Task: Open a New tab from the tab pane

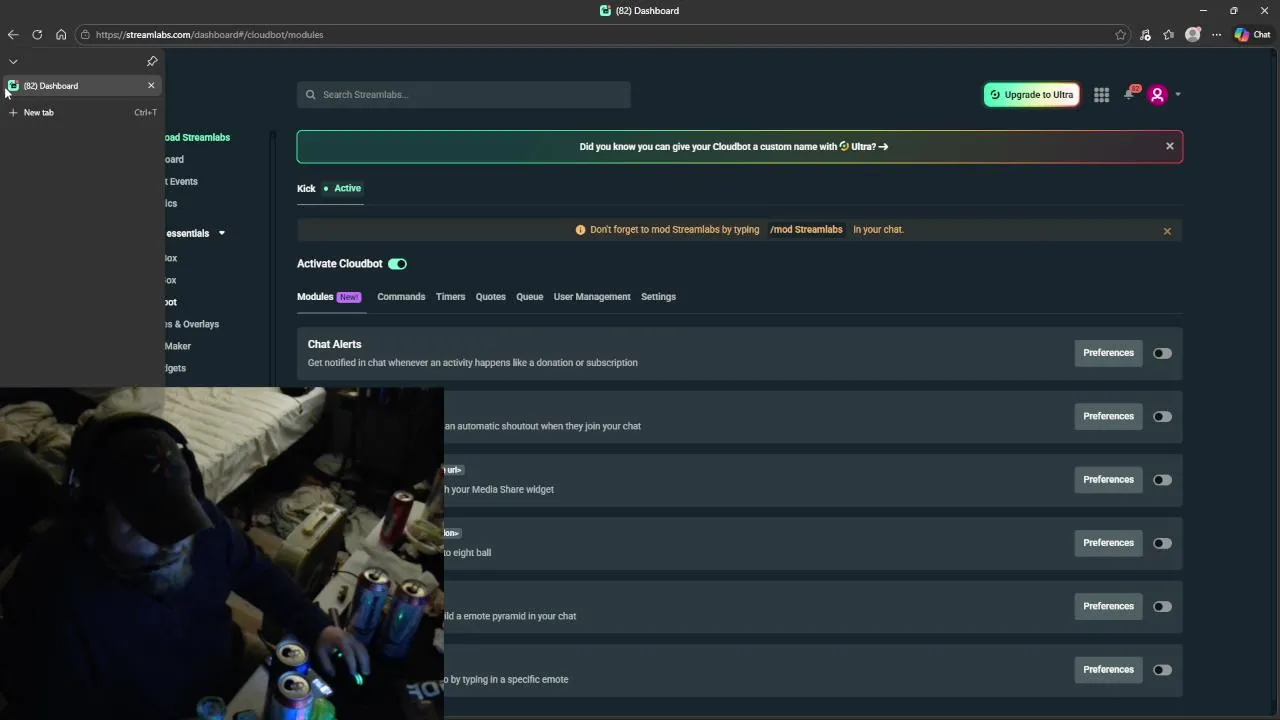Action: [82, 112]
